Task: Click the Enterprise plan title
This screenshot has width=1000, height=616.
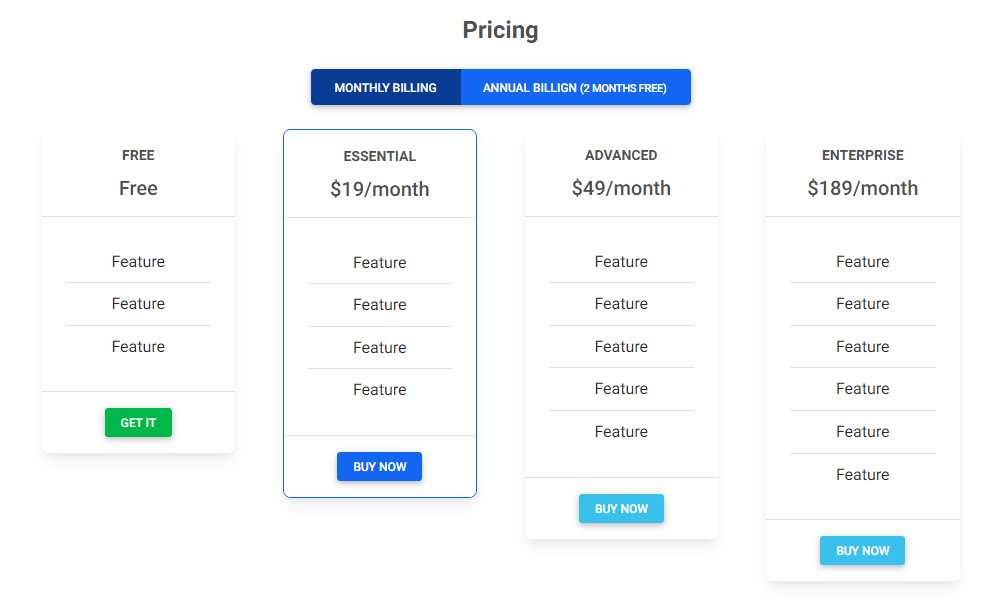Action: click(x=863, y=156)
